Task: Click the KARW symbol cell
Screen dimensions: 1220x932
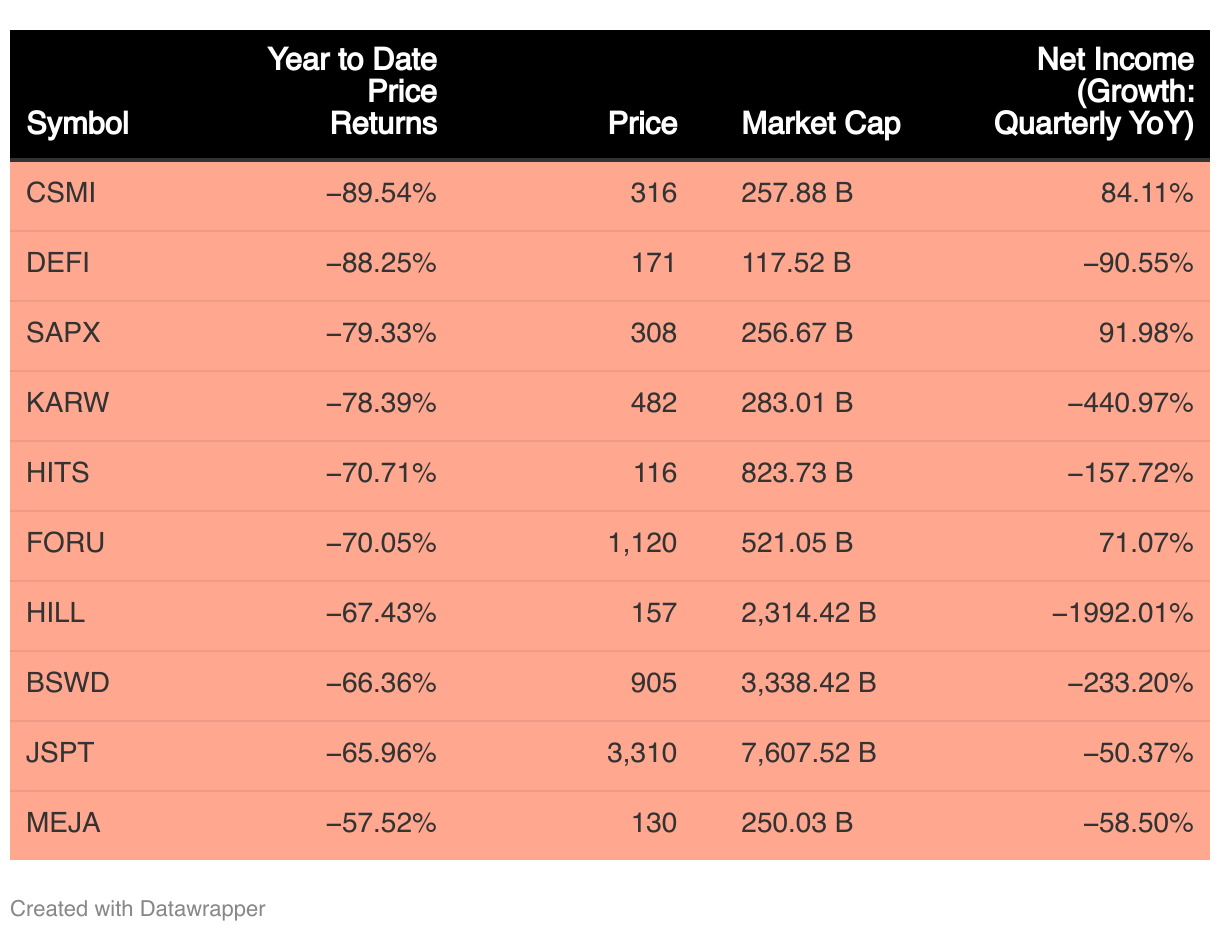Action: (68, 403)
